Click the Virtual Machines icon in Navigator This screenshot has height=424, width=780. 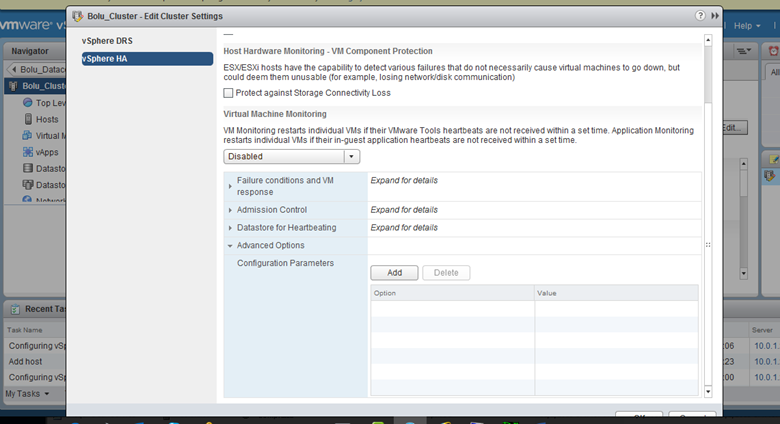(27, 135)
